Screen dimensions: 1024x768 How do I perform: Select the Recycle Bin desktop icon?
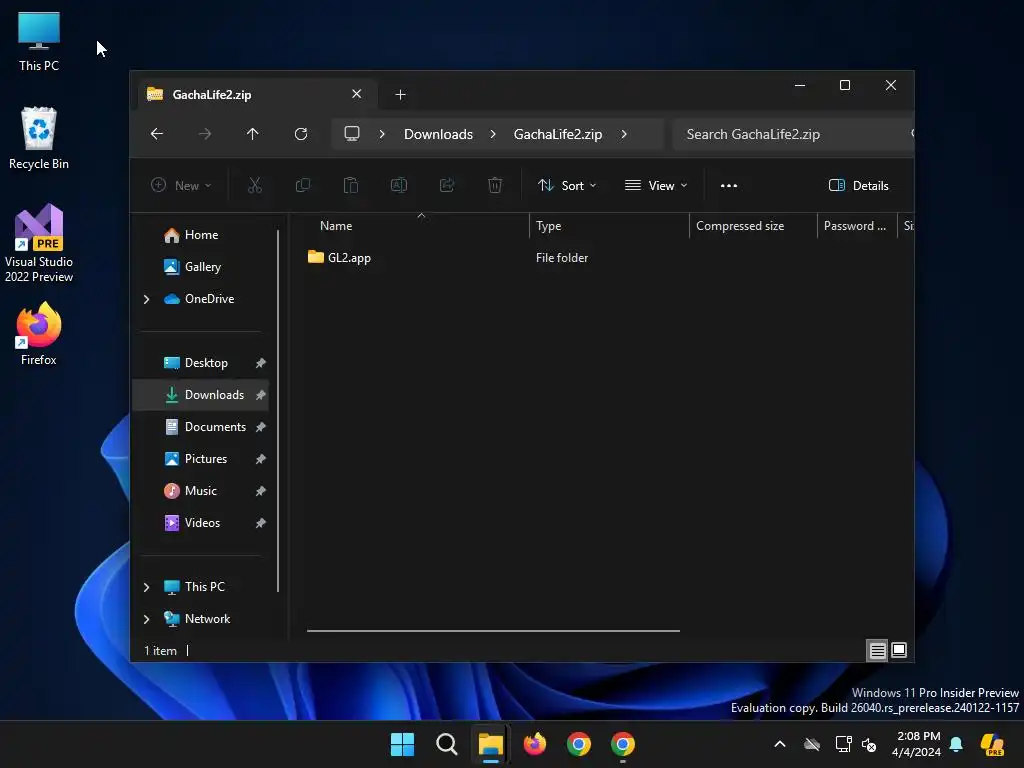tap(39, 138)
